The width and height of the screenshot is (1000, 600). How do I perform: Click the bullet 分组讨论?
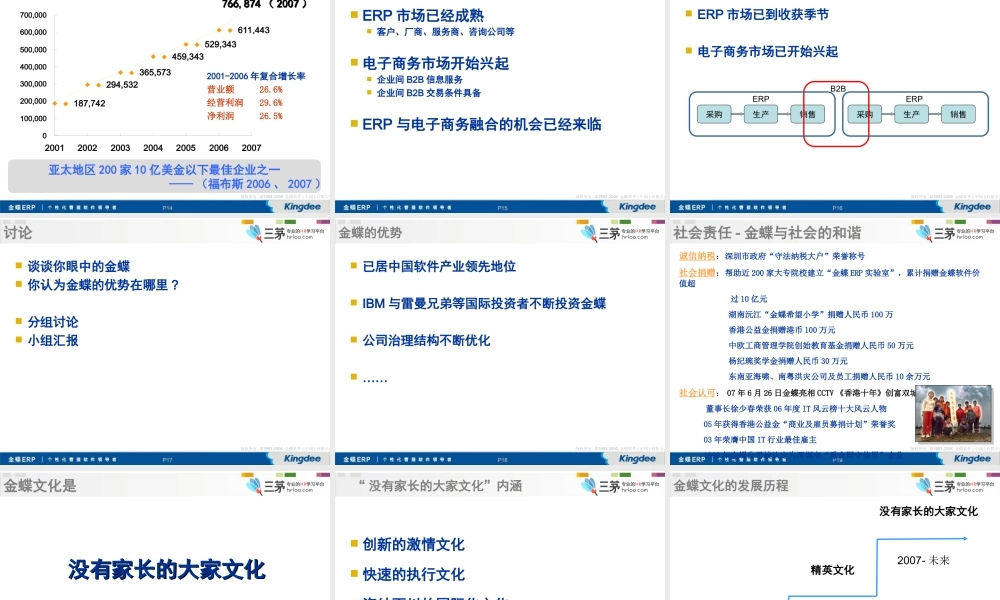[x=53, y=321]
